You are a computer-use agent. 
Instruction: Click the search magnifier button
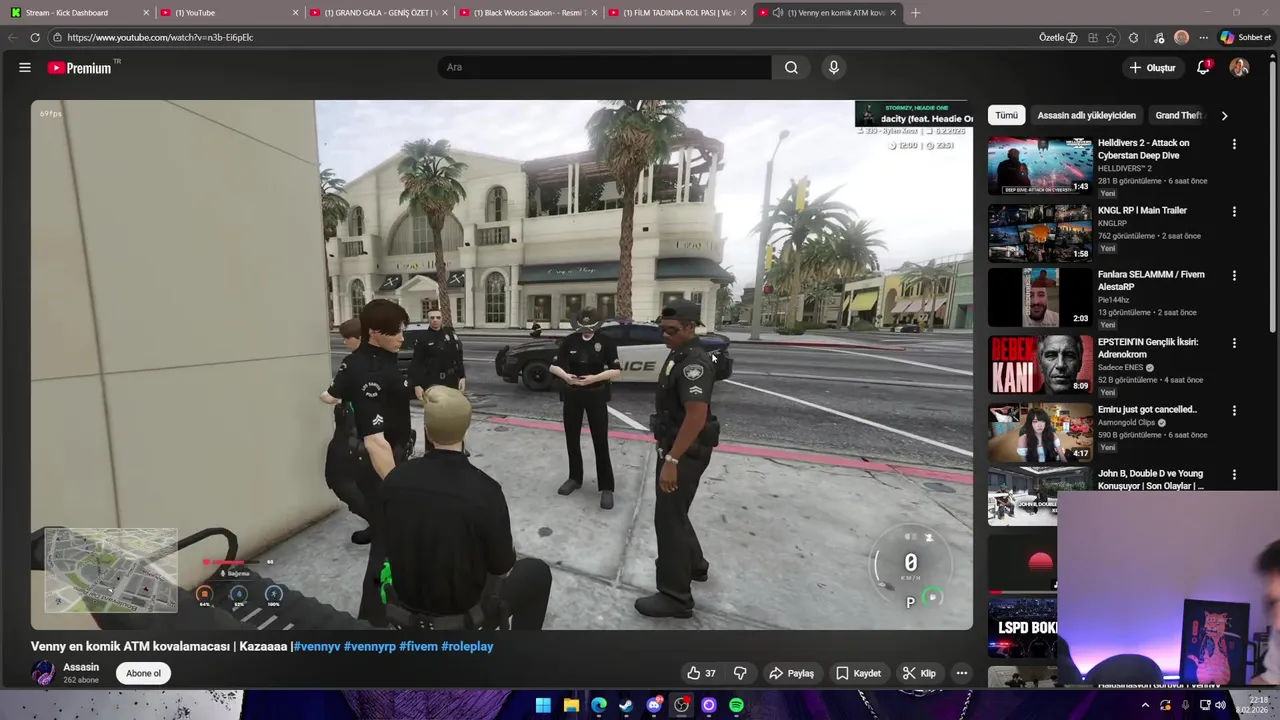coord(791,67)
